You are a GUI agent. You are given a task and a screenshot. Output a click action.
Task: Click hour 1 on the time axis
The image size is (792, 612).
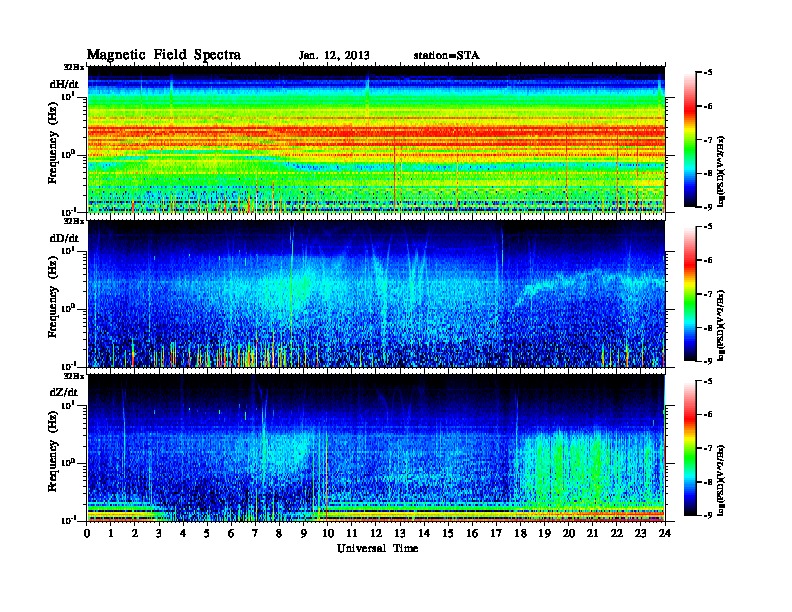(x=111, y=533)
